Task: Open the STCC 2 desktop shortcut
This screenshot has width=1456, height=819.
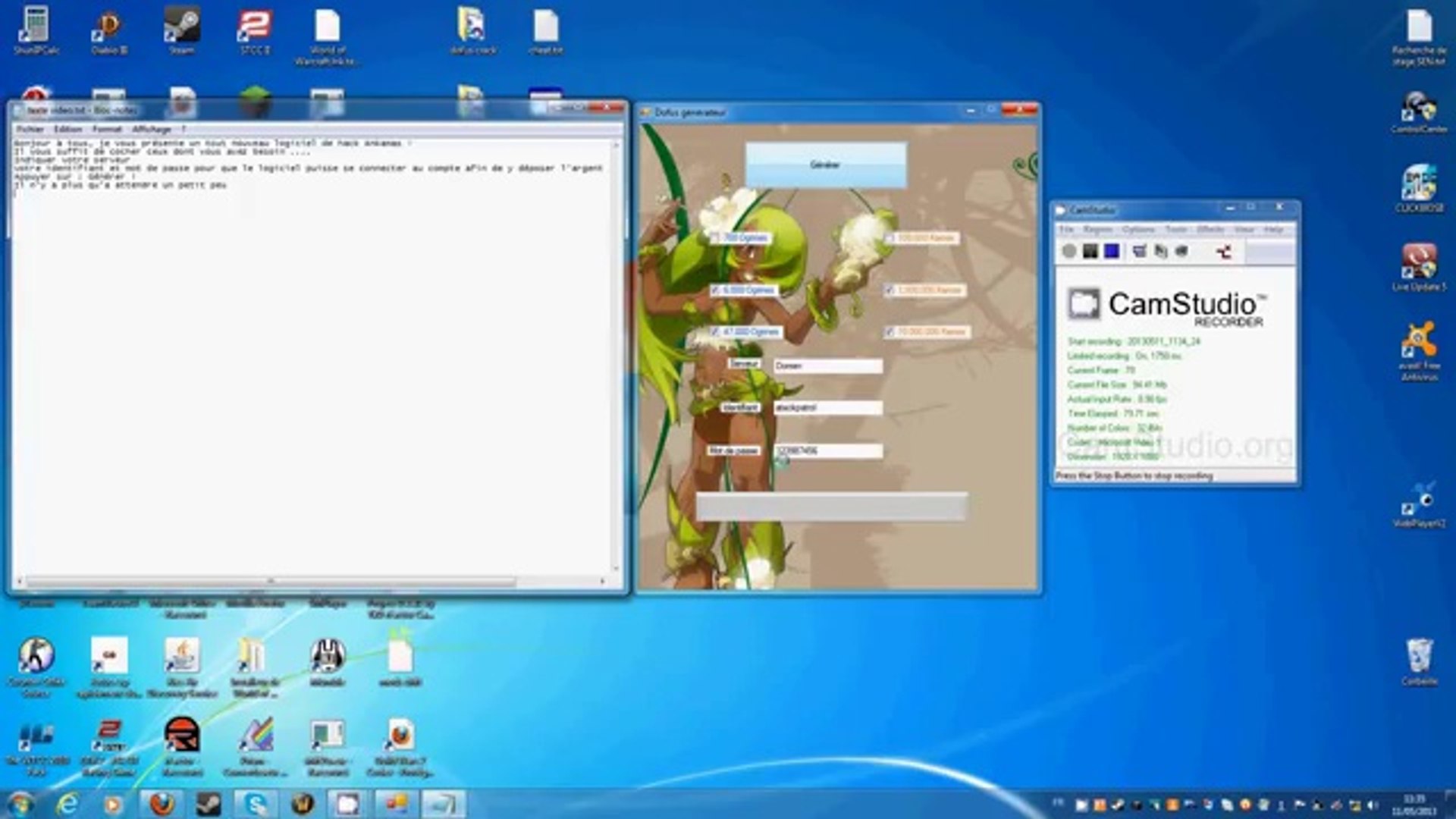Action: (255, 32)
